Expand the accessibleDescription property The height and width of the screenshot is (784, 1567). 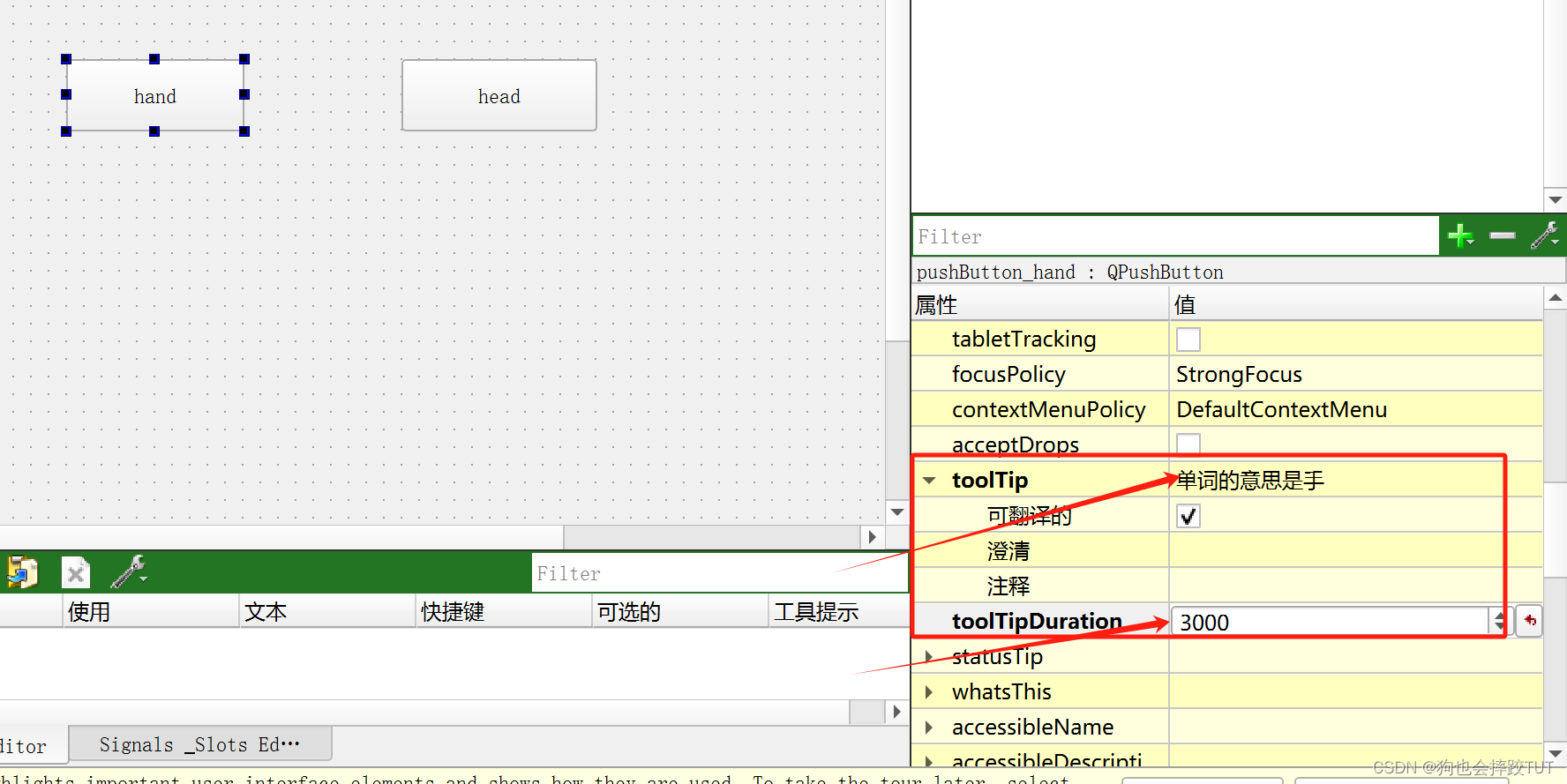(929, 760)
